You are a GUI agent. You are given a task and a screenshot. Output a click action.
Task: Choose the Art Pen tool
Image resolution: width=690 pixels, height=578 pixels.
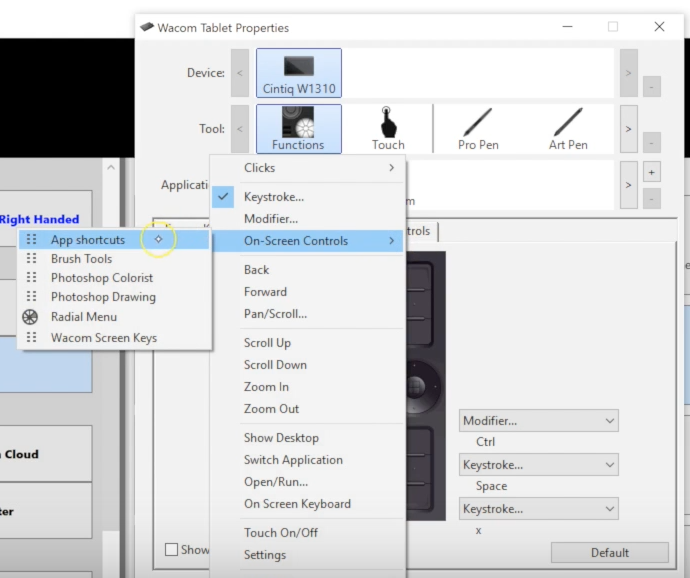[x=568, y=128]
